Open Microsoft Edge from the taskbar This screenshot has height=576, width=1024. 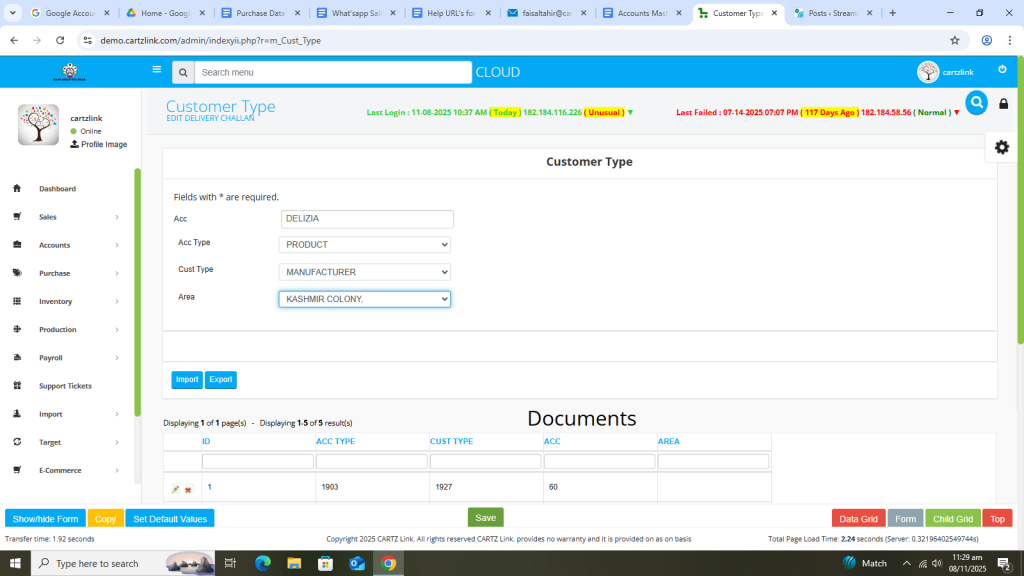[263, 563]
